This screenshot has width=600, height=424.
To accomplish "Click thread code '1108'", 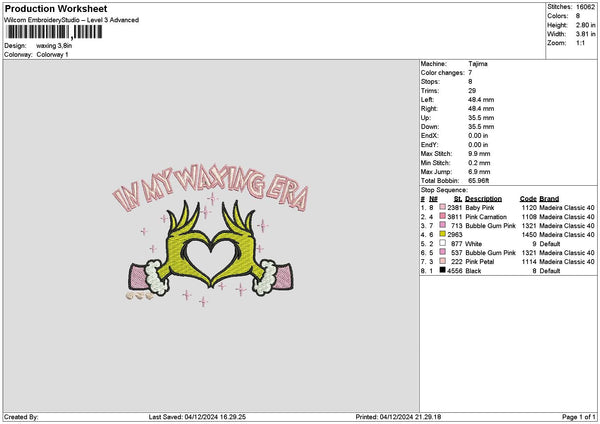I will 529,217.
